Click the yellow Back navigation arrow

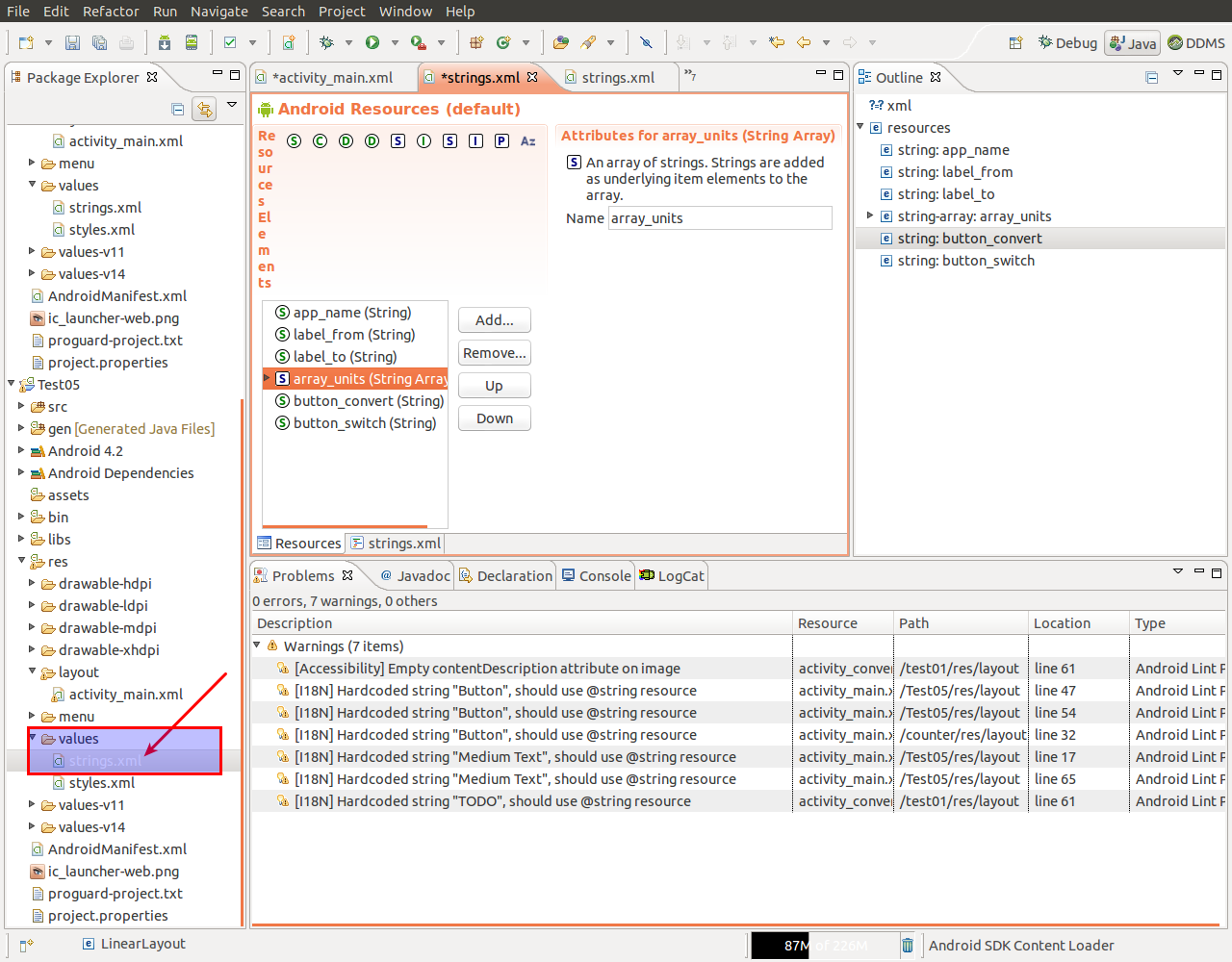click(804, 42)
